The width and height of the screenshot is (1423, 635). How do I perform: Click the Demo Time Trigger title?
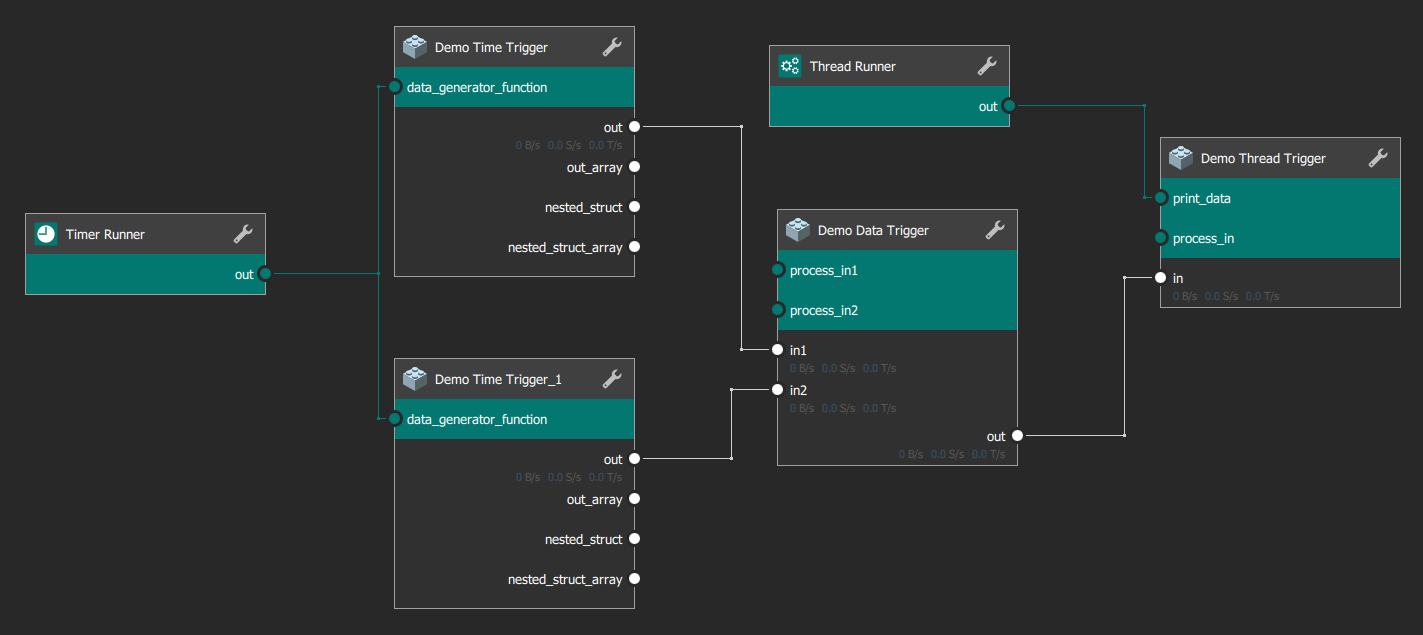[491, 47]
